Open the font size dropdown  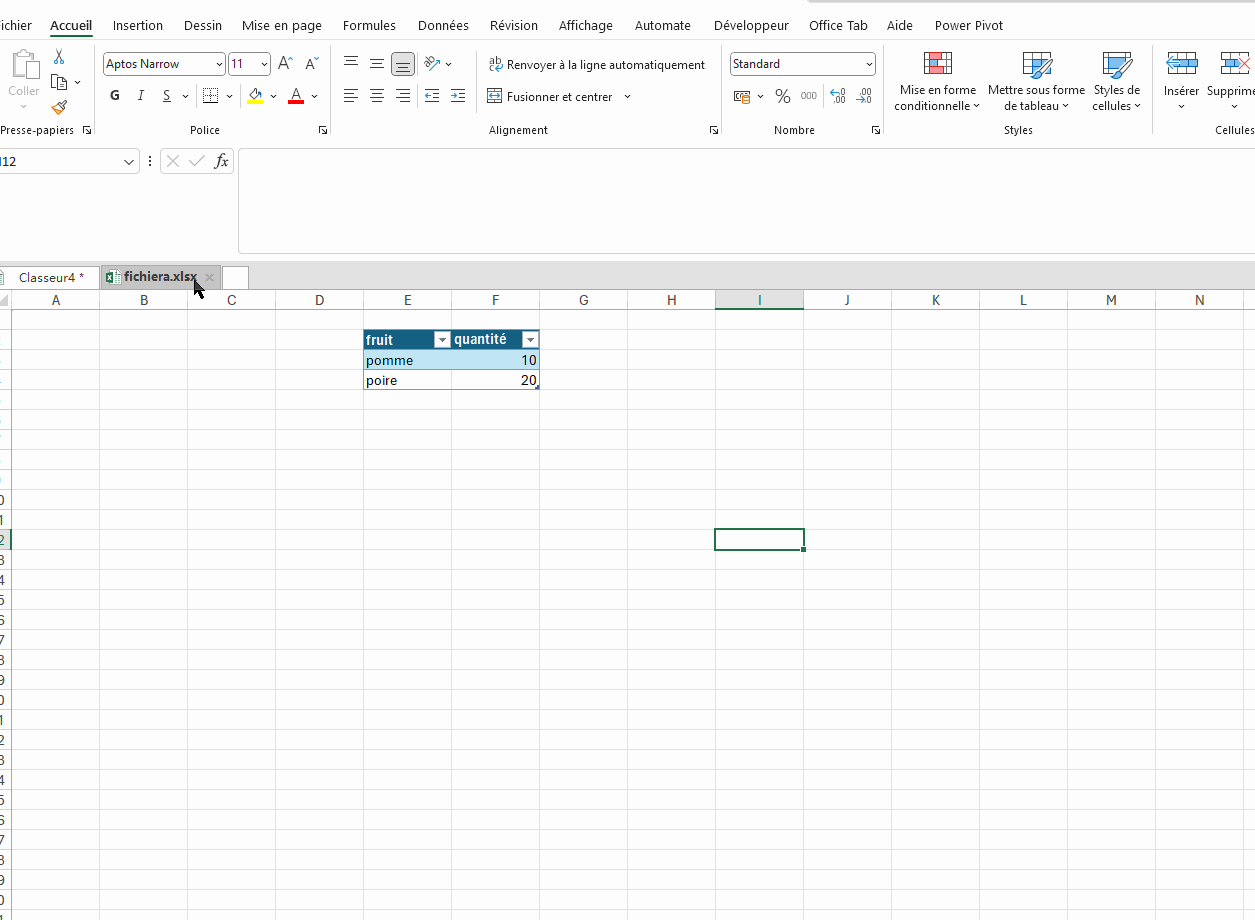264,64
